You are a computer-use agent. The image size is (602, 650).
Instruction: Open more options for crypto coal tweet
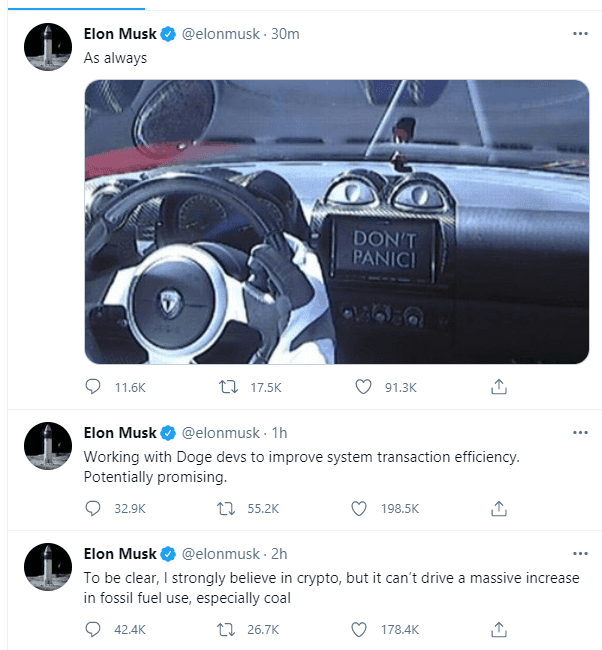(x=579, y=553)
